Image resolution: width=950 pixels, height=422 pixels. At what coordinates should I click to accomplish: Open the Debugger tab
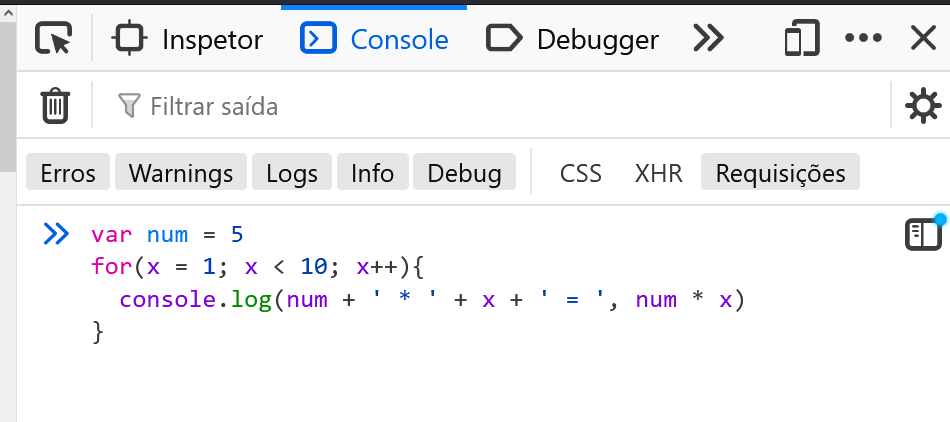click(x=573, y=39)
